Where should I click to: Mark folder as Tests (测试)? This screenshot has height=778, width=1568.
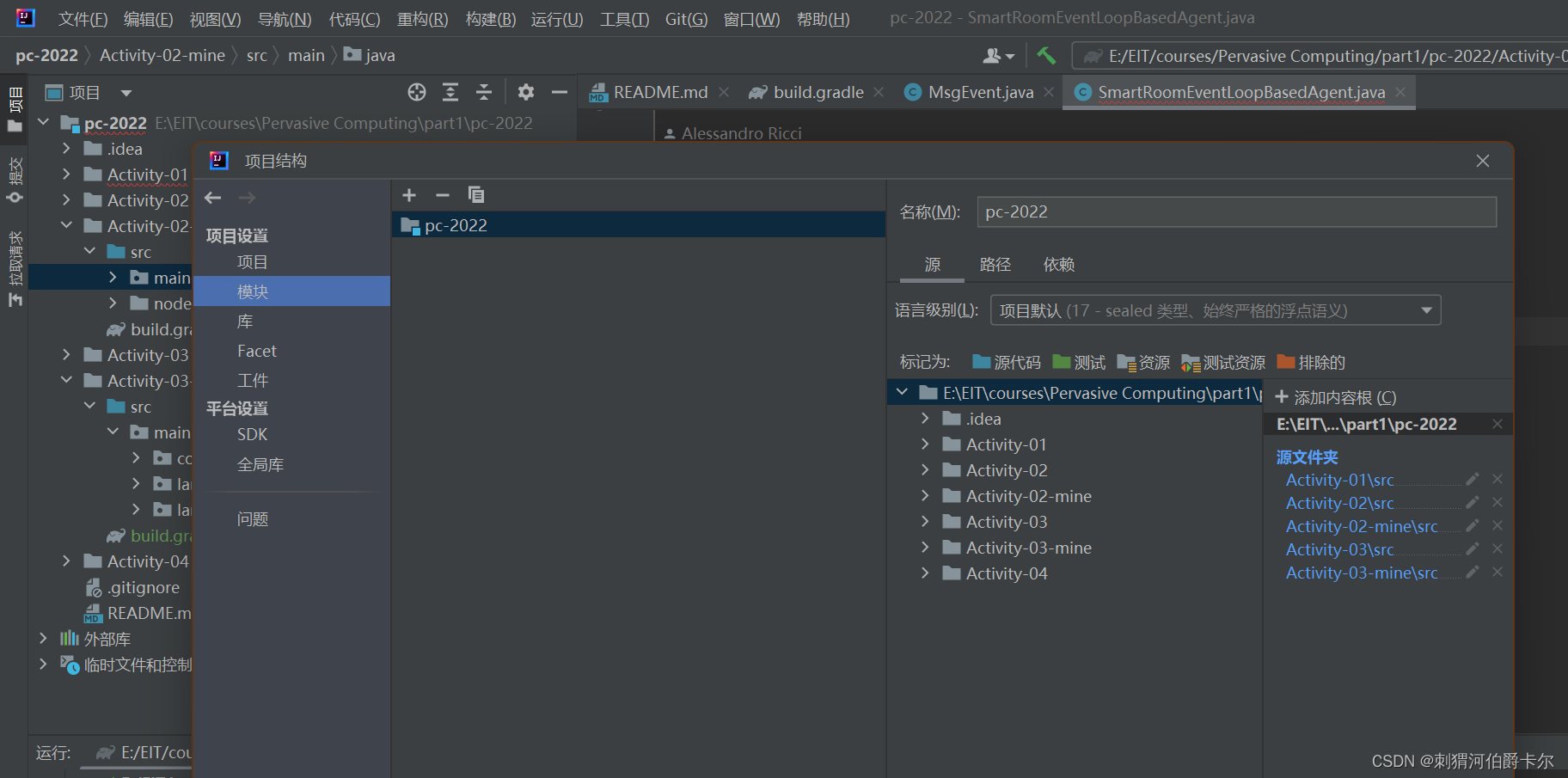point(1079,363)
